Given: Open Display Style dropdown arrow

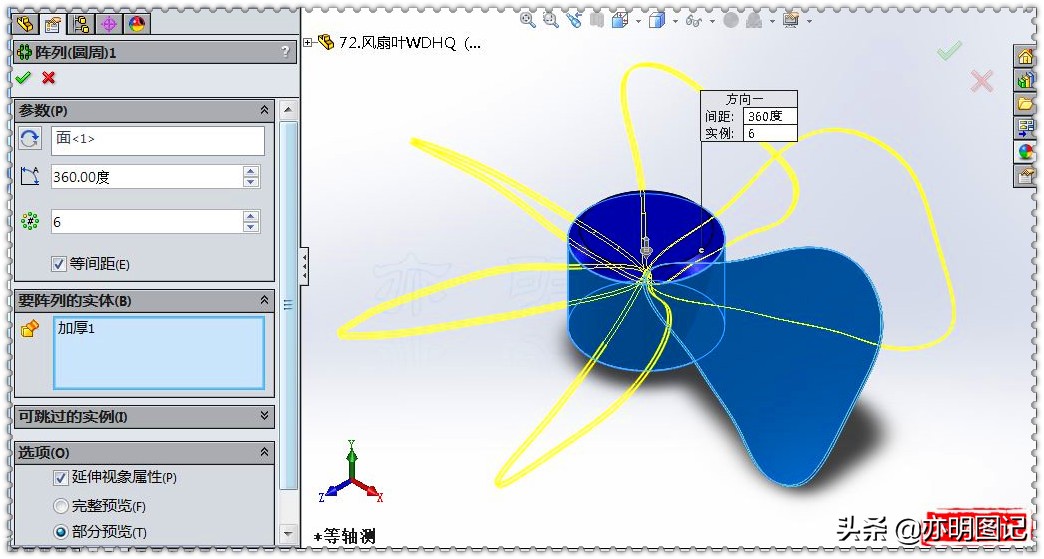Looking at the screenshot, I should pos(674,21).
